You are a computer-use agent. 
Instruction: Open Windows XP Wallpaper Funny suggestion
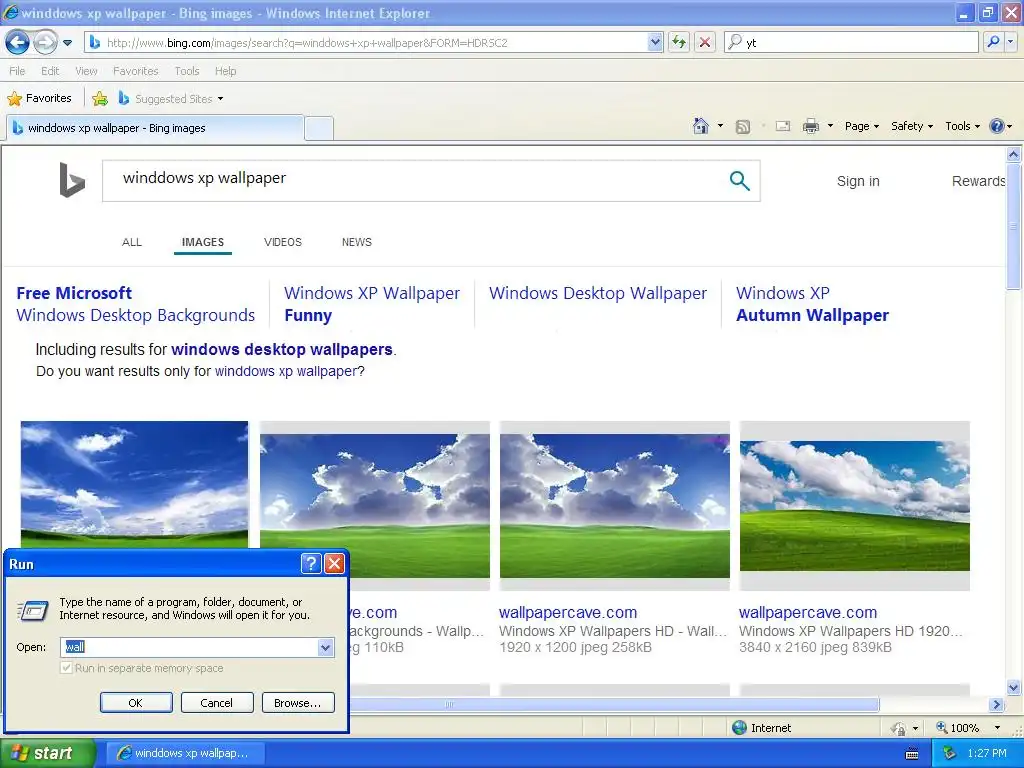(x=372, y=304)
